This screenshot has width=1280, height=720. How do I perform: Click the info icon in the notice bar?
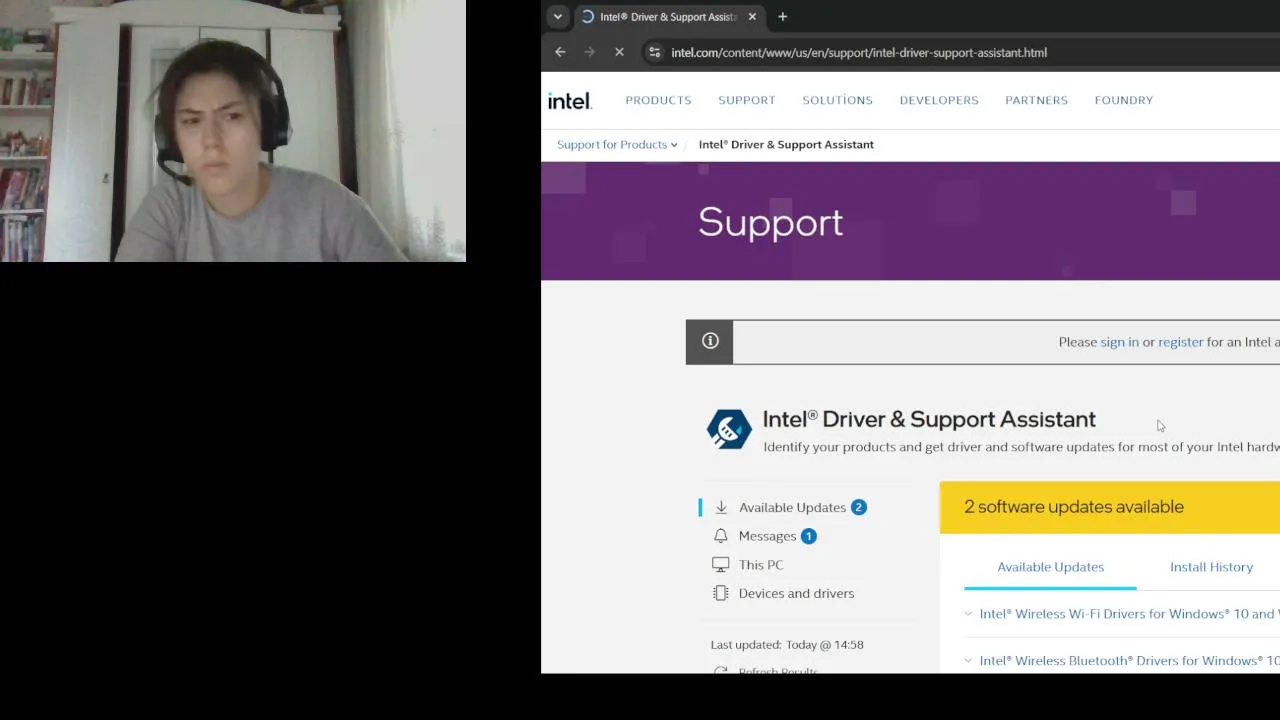click(710, 341)
